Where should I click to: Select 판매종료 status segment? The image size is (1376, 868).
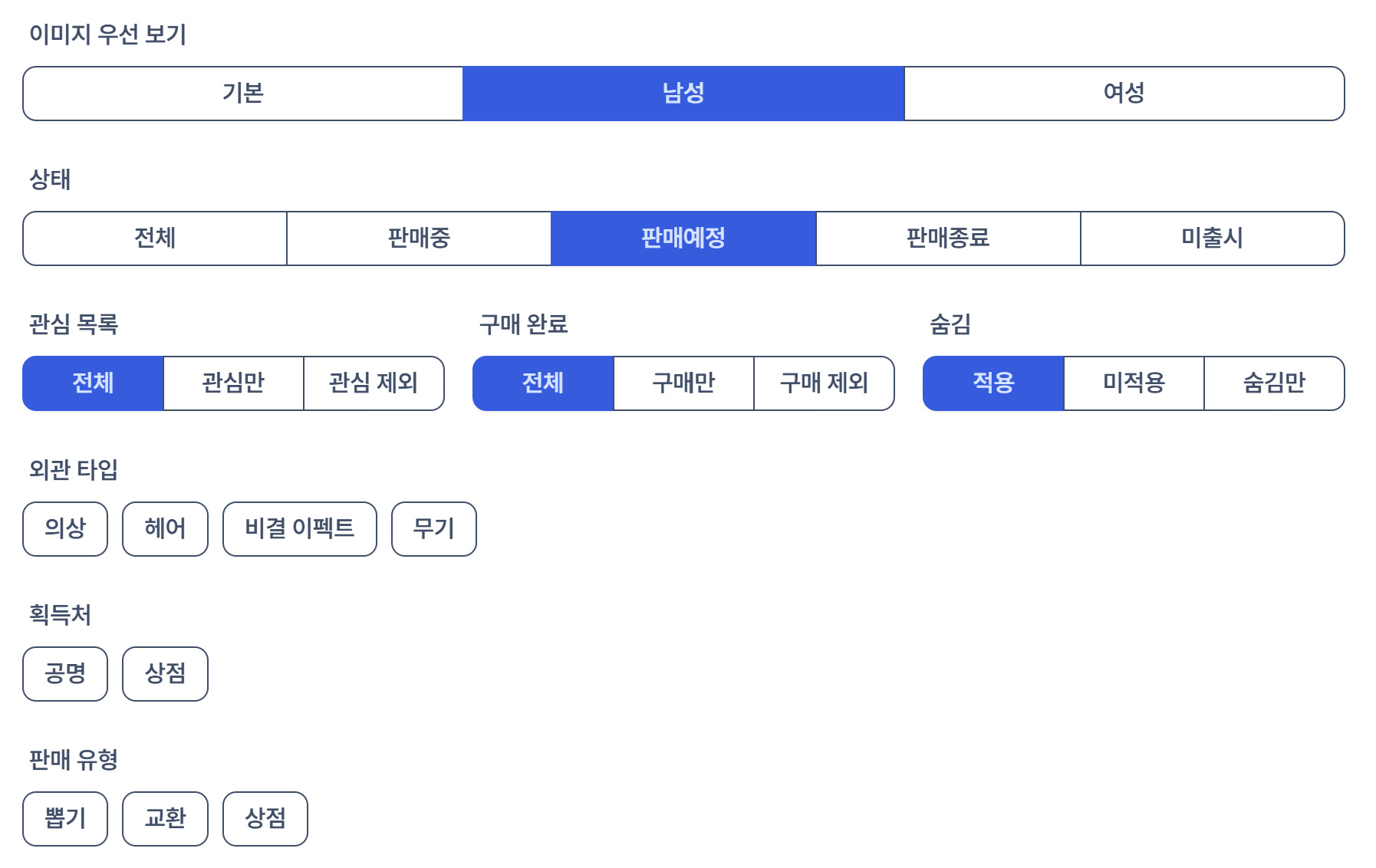pos(948,238)
